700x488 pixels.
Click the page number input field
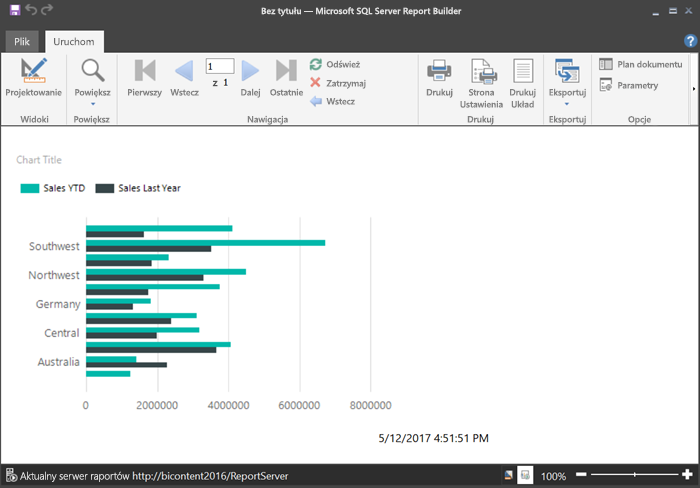click(220, 67)
